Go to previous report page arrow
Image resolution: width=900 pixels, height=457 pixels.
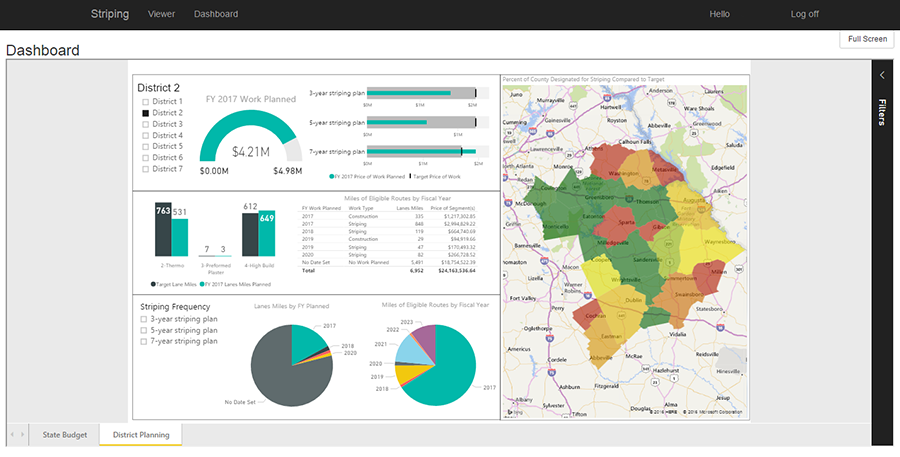pos(13,435)
